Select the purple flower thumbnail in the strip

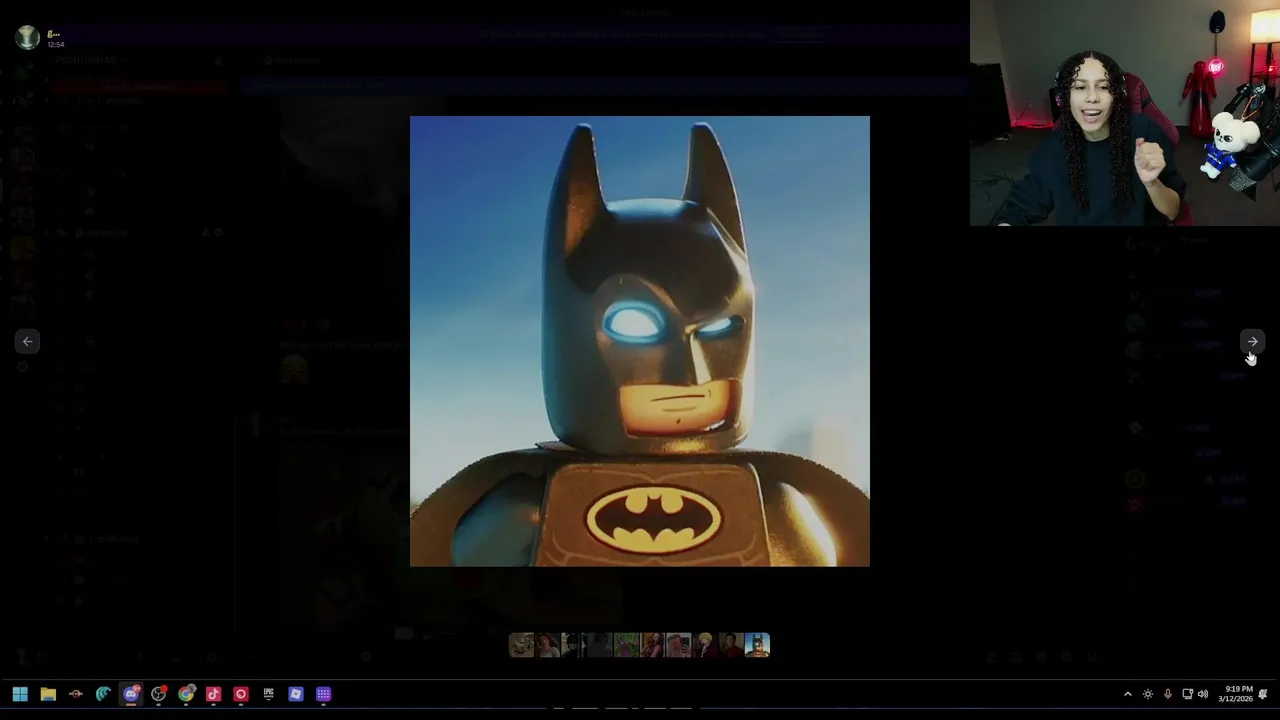tap(626, 645)
